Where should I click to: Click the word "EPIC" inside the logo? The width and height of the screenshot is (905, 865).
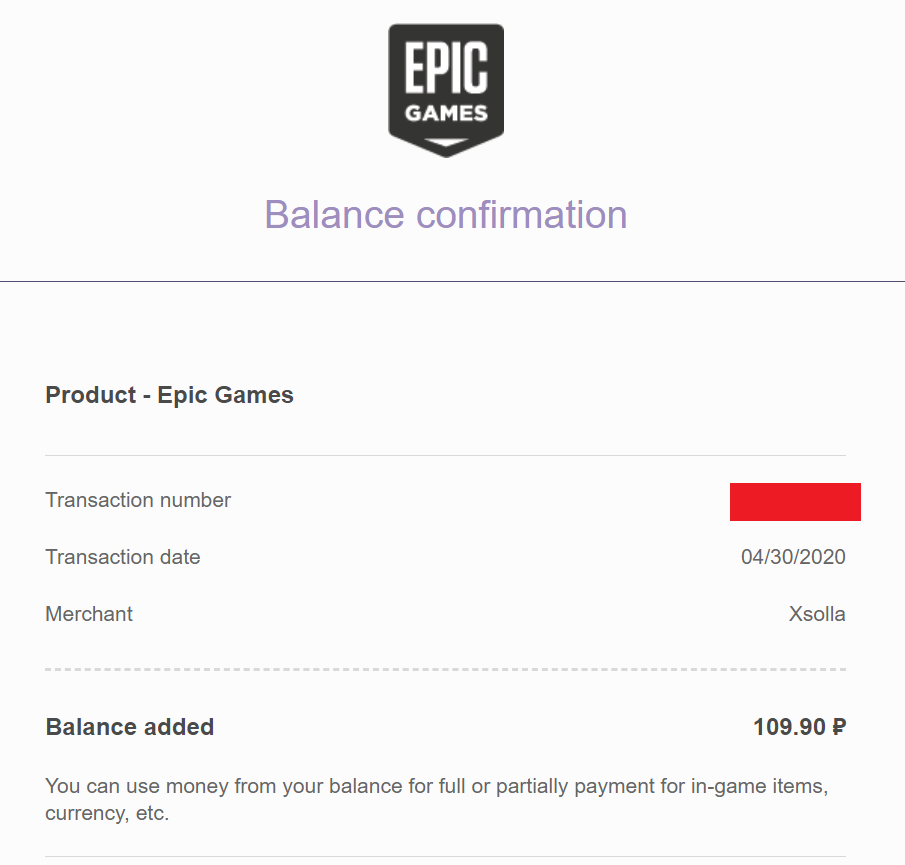(446, 70)
